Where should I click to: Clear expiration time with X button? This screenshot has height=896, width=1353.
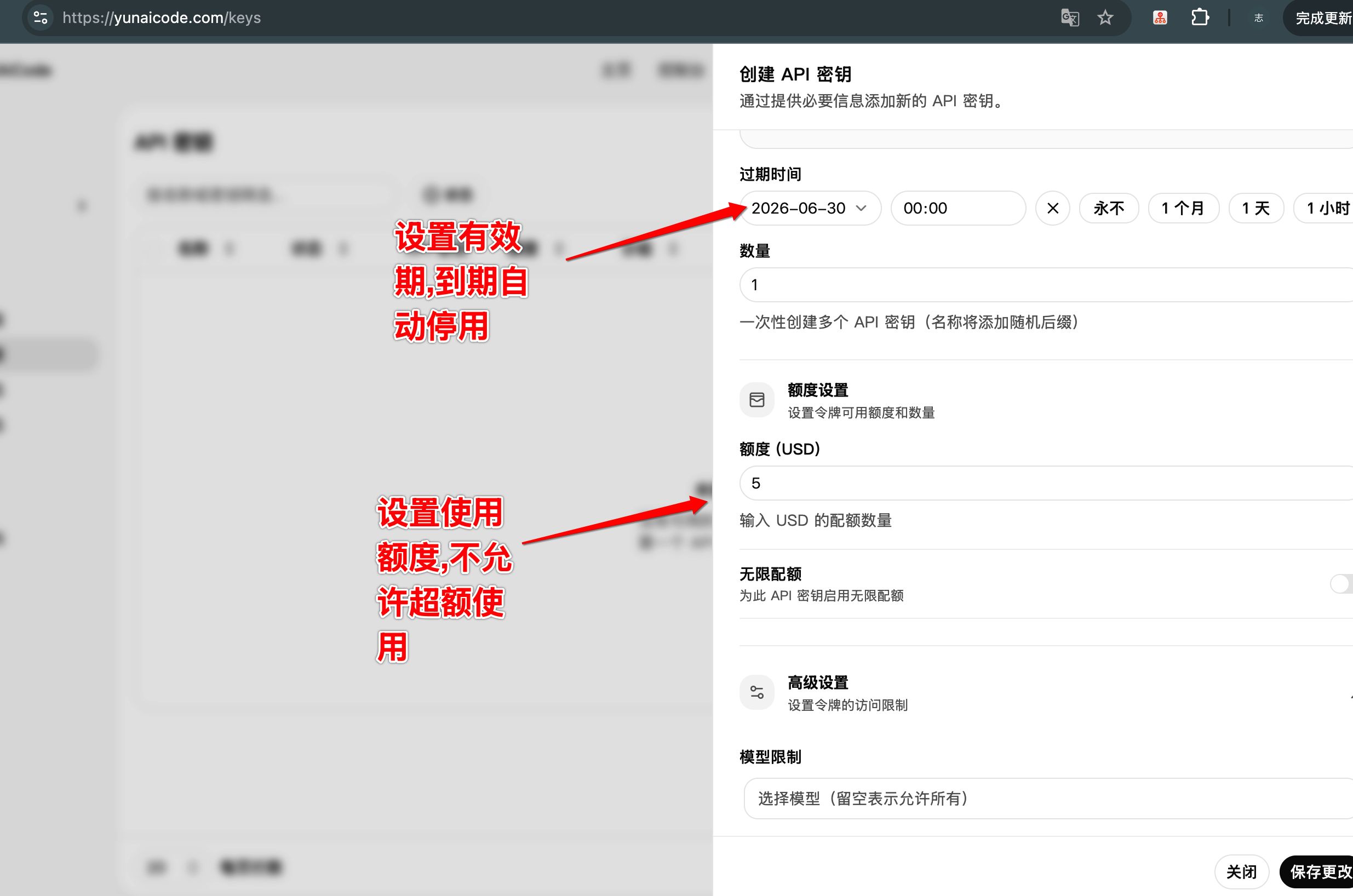[x=1052, y=208]
